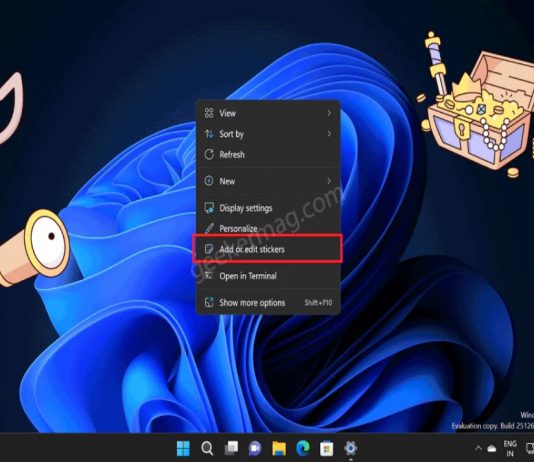The width and height of the screenshot is (534, 462).
Task: Open the New submenu entry
Action: coord(268,181)
